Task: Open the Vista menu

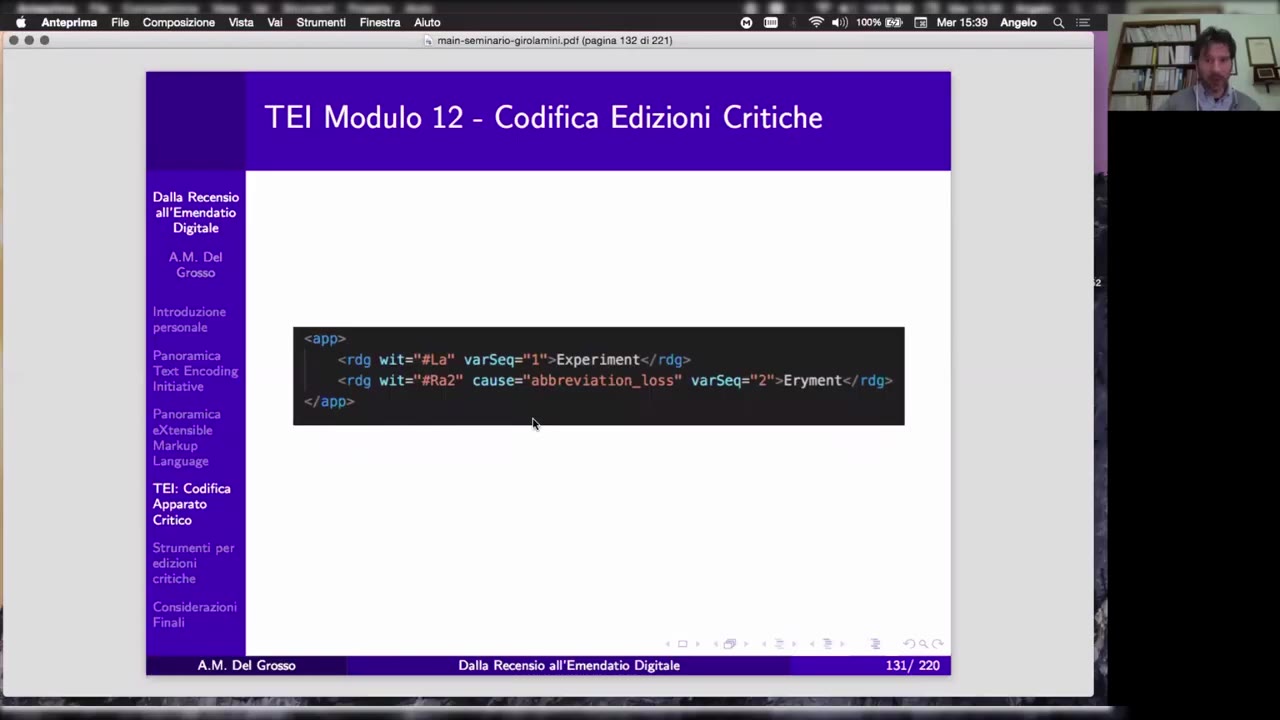Action: click(241, 22)
